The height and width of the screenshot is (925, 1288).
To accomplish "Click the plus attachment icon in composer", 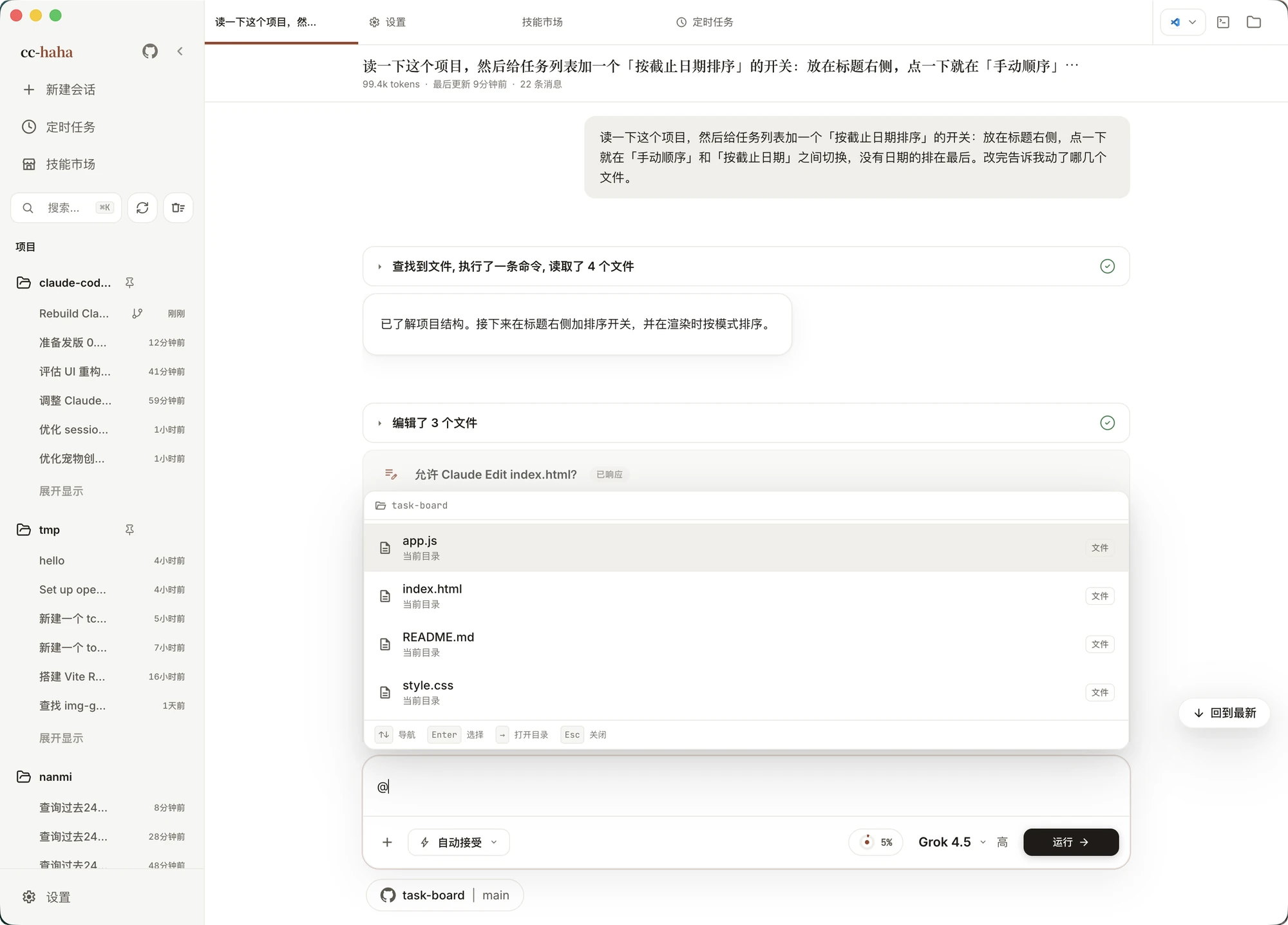I will (x=387, y=842).
